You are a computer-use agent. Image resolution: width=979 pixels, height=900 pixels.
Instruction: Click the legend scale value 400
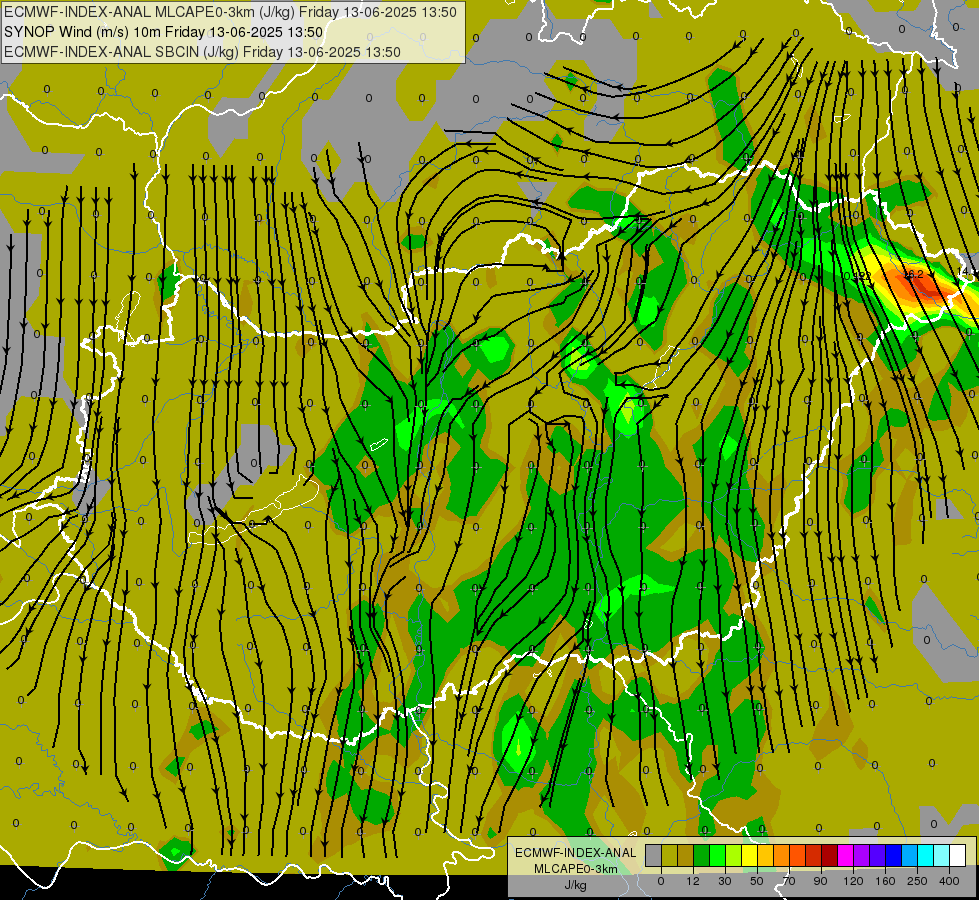[x=949, y=881]
